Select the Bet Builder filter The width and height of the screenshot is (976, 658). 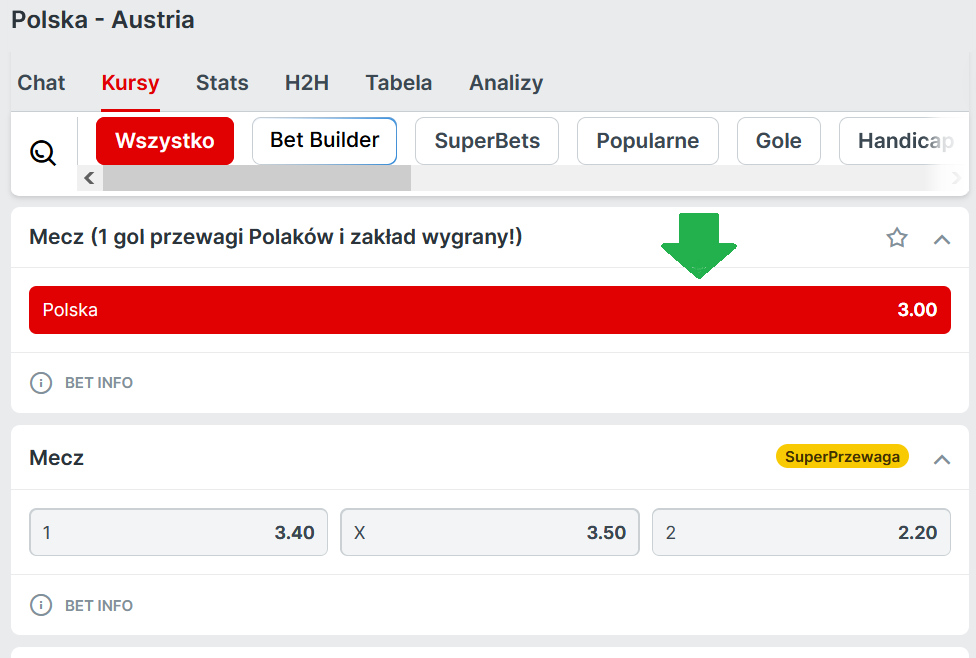tap(324, 141)
